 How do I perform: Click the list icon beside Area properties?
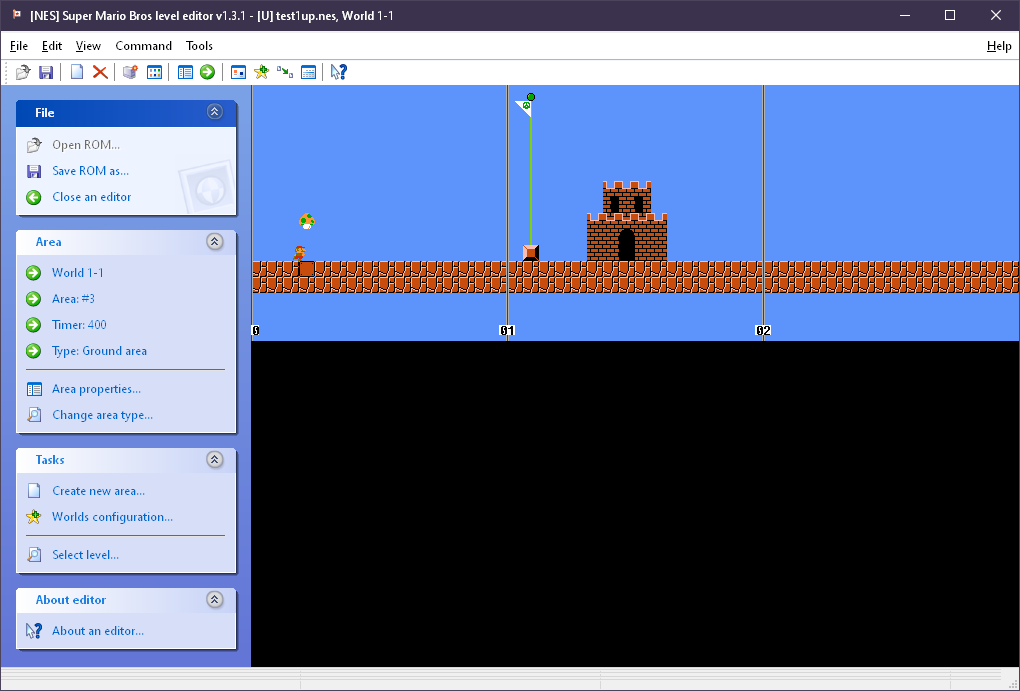click(x=34, y=389)
